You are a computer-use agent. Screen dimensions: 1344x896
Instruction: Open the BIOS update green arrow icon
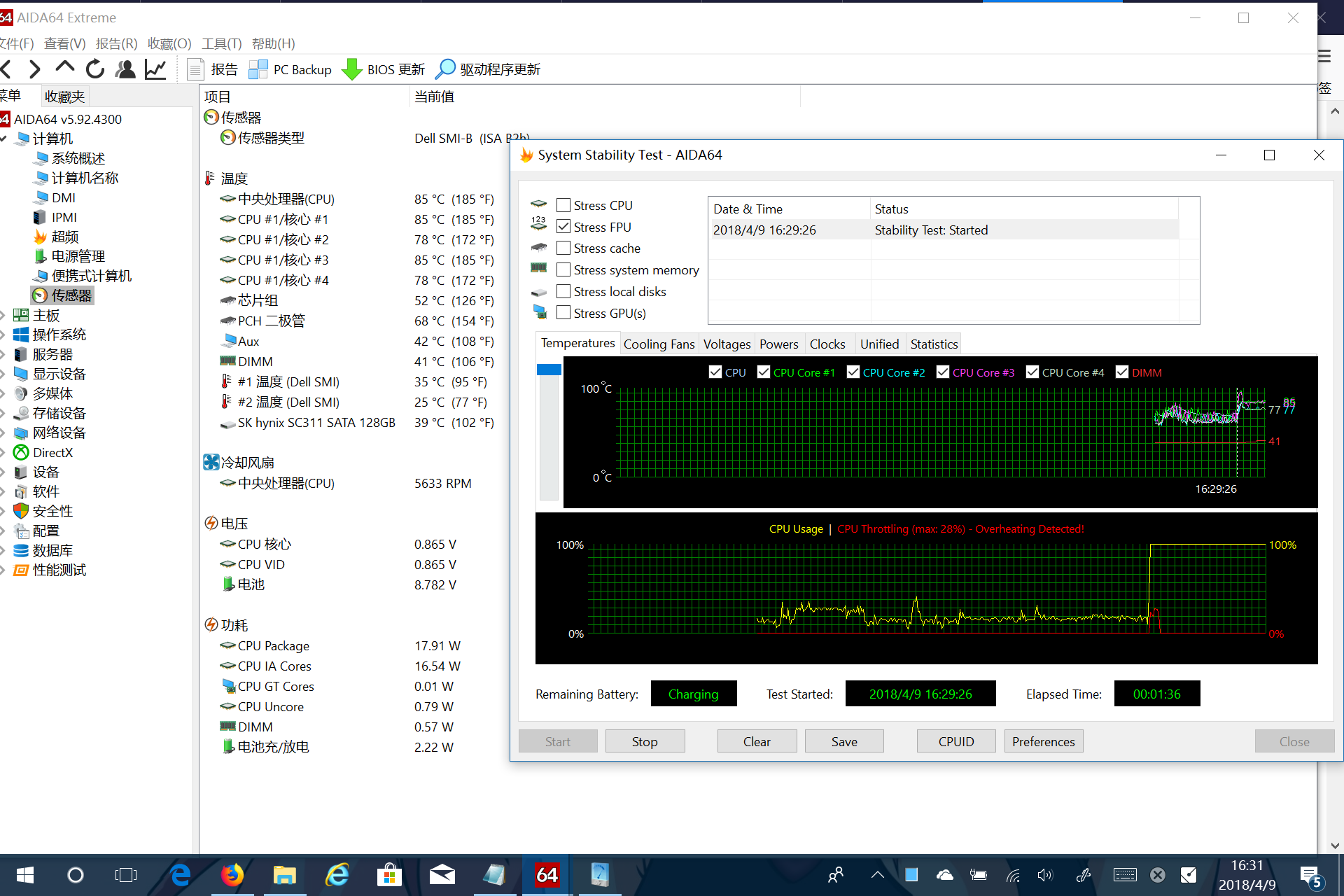[351, 69]
